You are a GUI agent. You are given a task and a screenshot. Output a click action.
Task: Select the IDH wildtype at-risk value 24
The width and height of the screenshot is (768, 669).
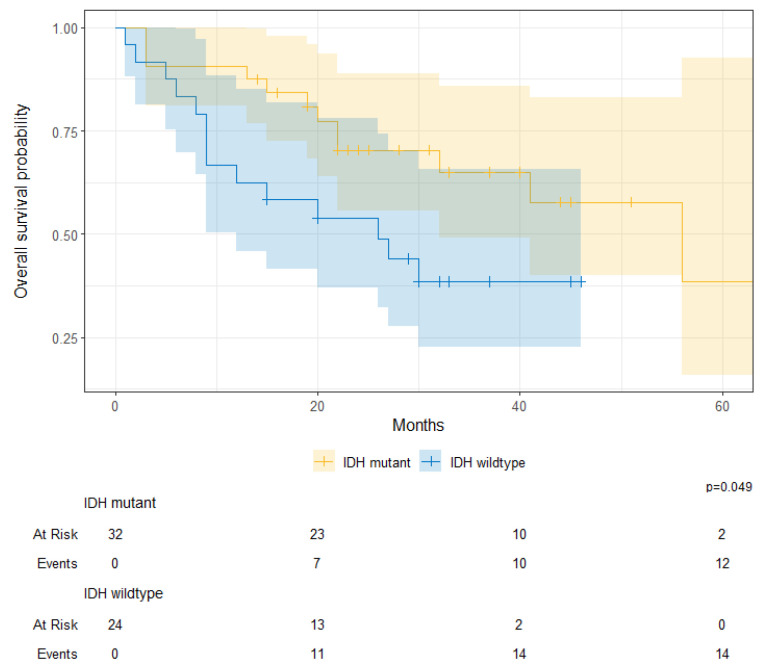click(115, 625)
